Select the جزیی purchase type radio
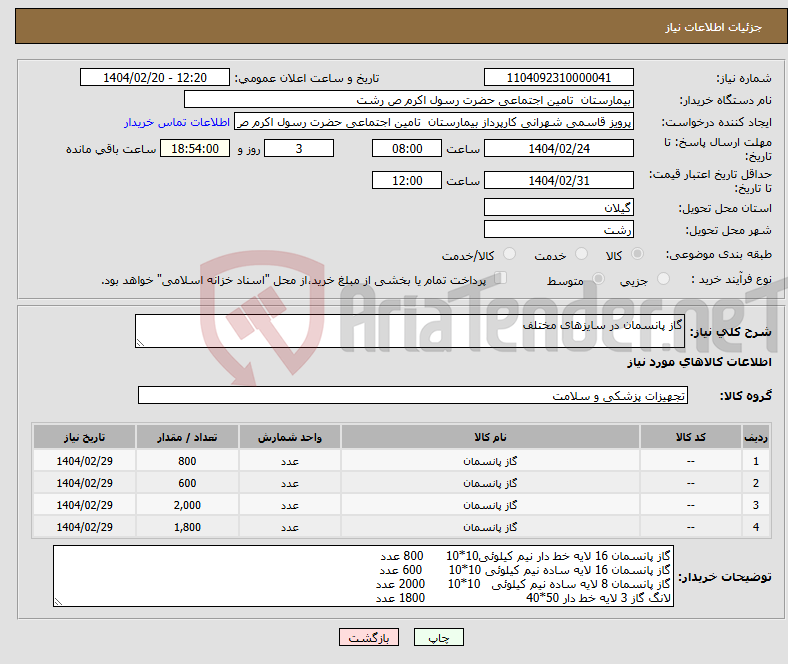This screenshot has height=664, width=788. tap(663, 278)
